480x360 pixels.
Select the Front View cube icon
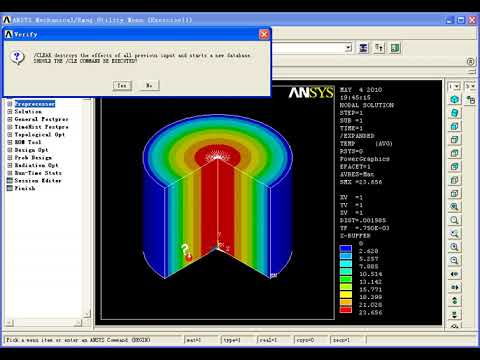tap(454, 126)
